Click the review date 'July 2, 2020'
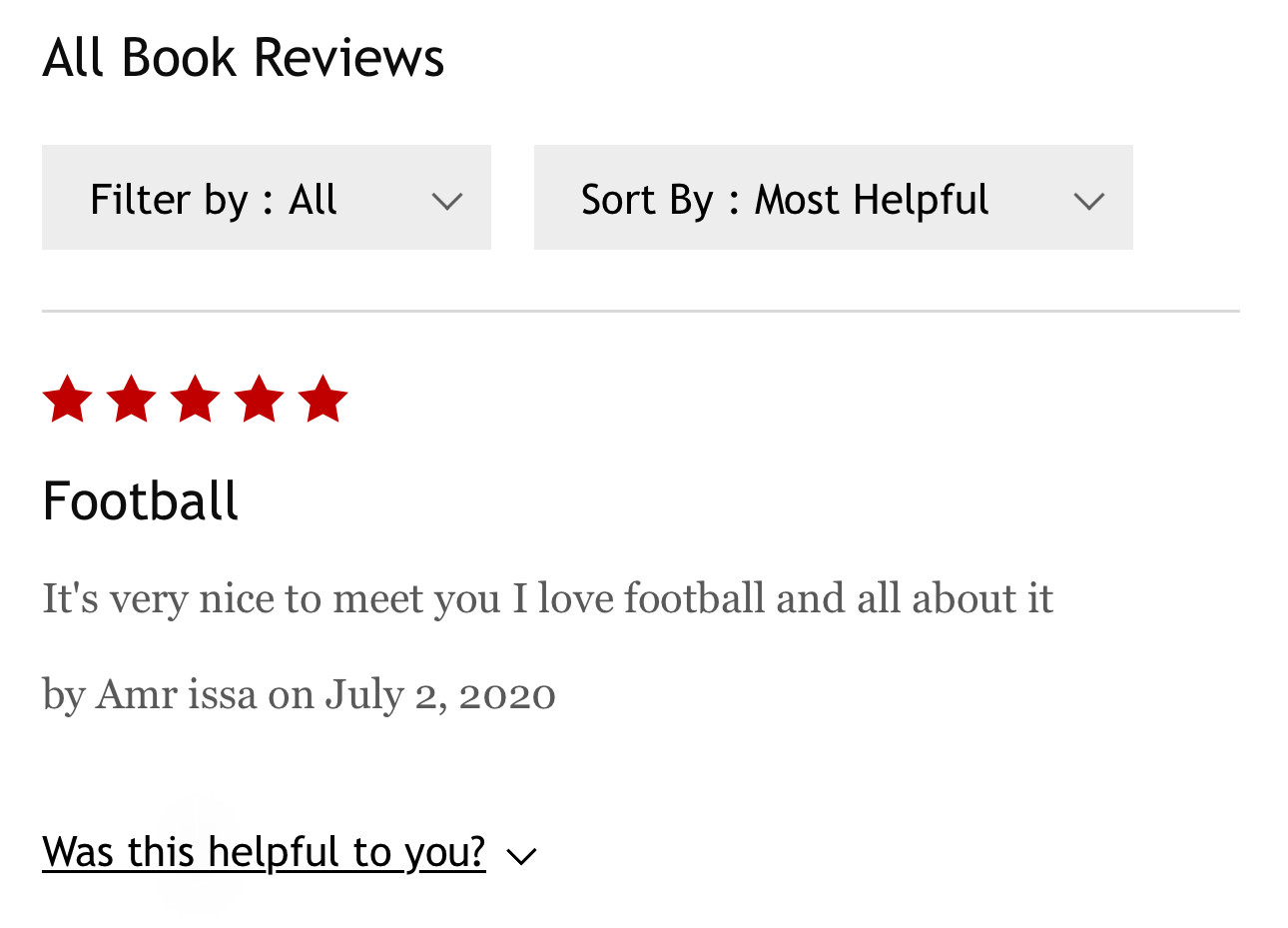1288x928 pixels. click(440, 694)
